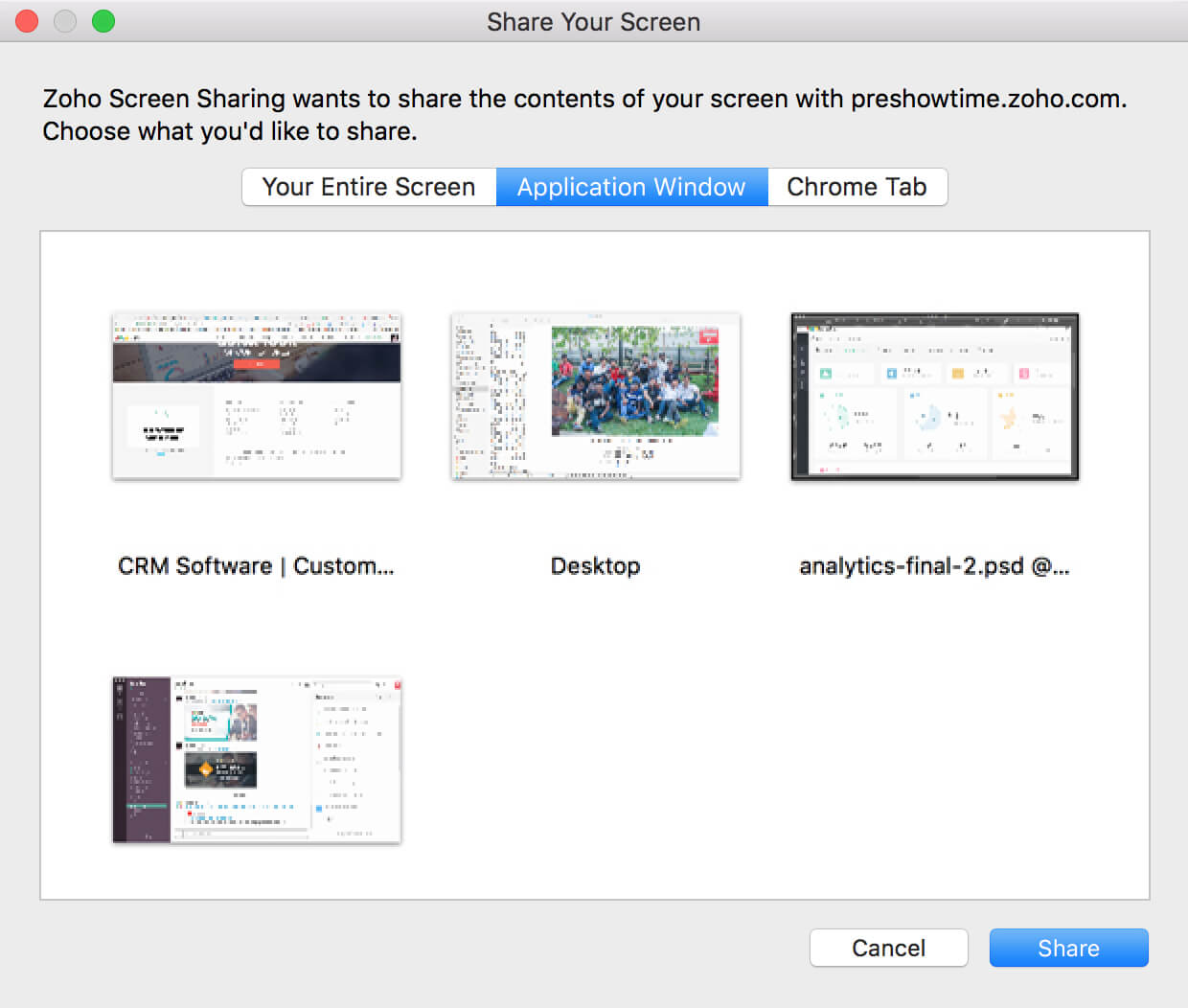The width and height of the screenshot is (1188, 1008).
Task: Click the 'analytics-final-2.psd @...' label
Action: tap(935, 566)
